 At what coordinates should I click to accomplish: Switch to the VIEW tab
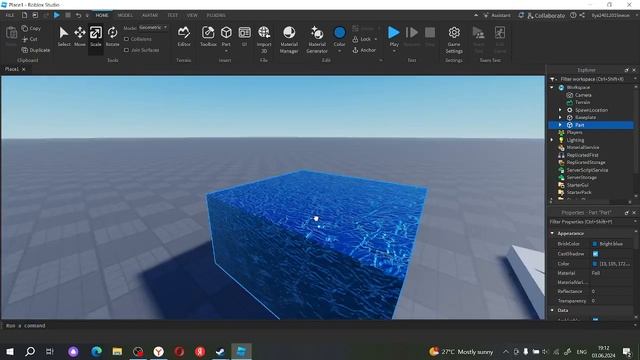pyautogui.click(x=192, y=15)
